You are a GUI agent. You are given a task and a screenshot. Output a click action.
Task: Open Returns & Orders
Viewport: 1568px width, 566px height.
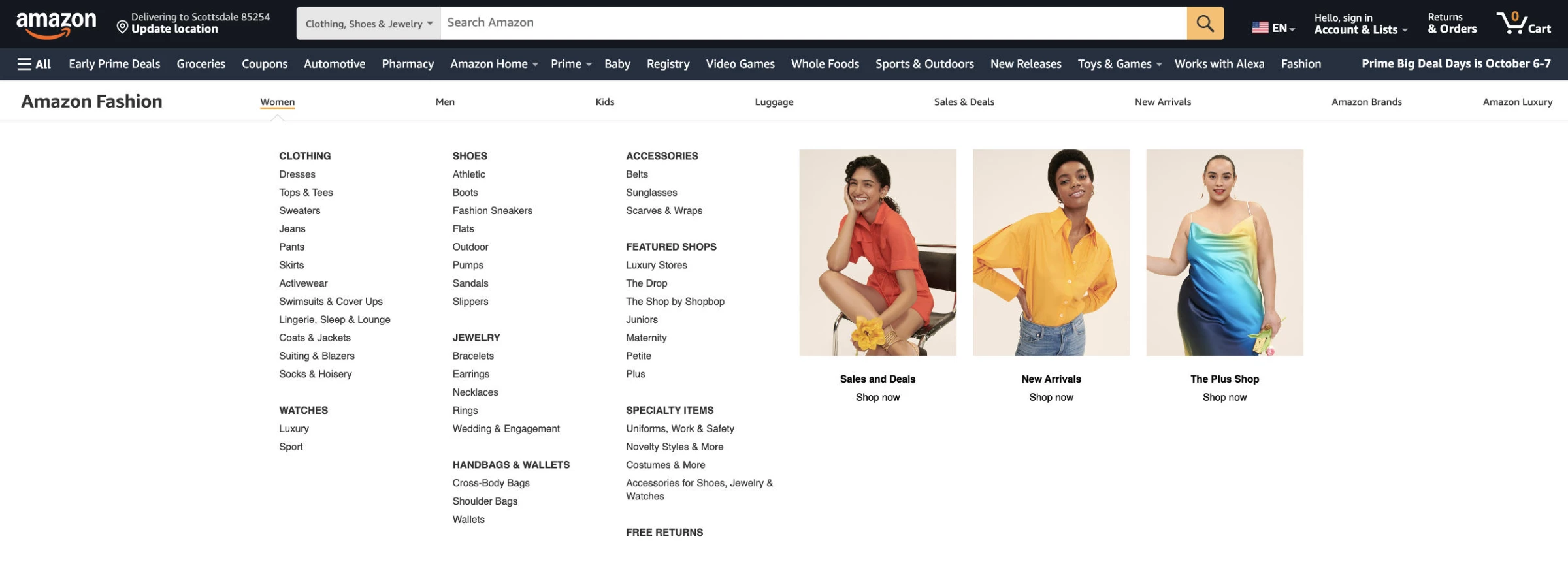(1452, 24)
